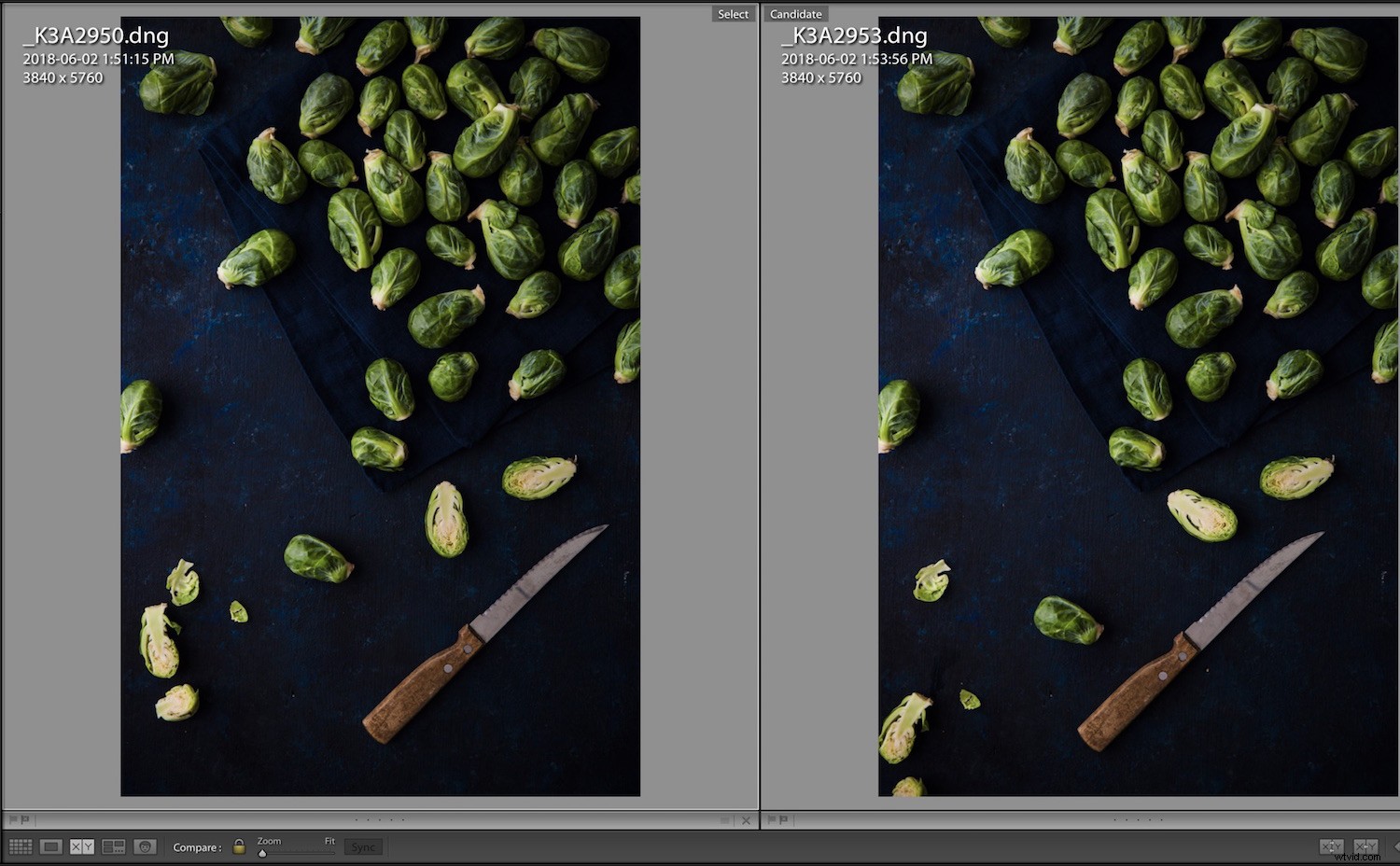
Task: Switch to Grid view
Action: 21,846
